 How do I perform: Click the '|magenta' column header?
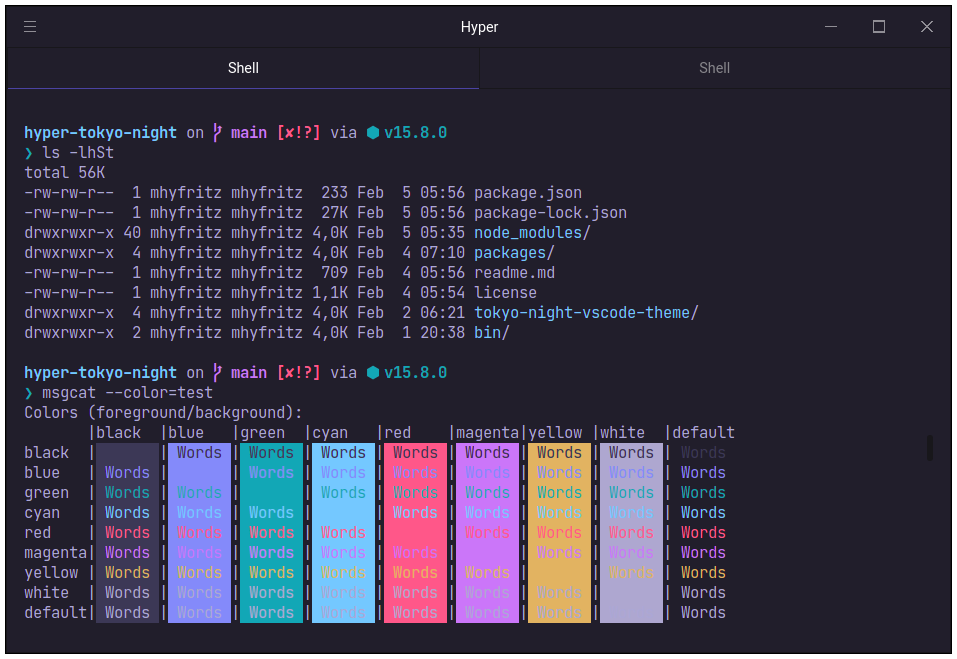483,433
